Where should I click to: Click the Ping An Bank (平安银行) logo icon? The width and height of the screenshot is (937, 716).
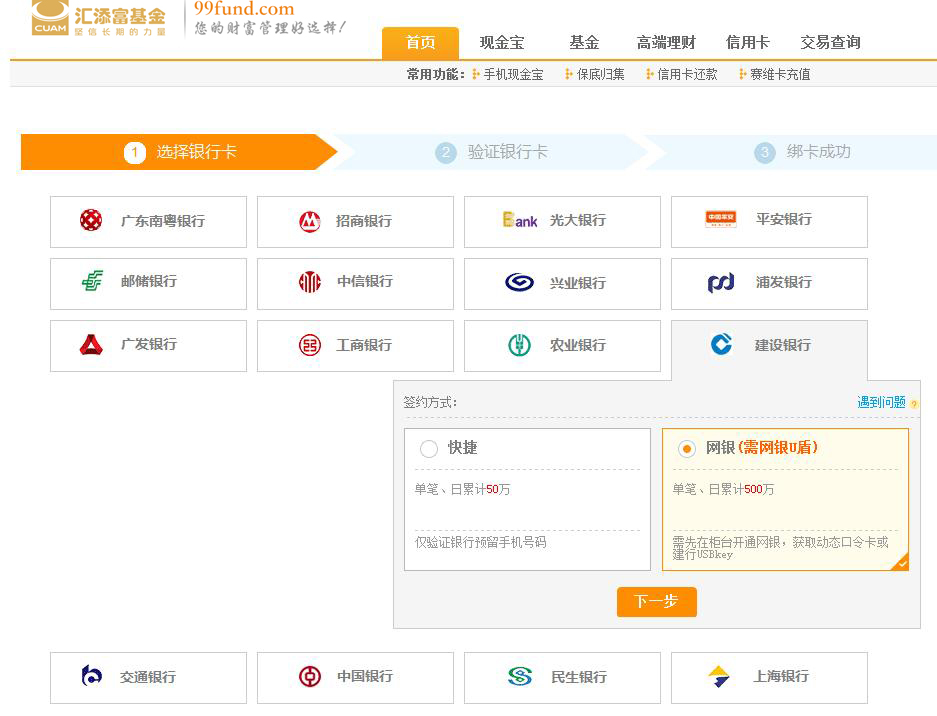tap(720, 219)
